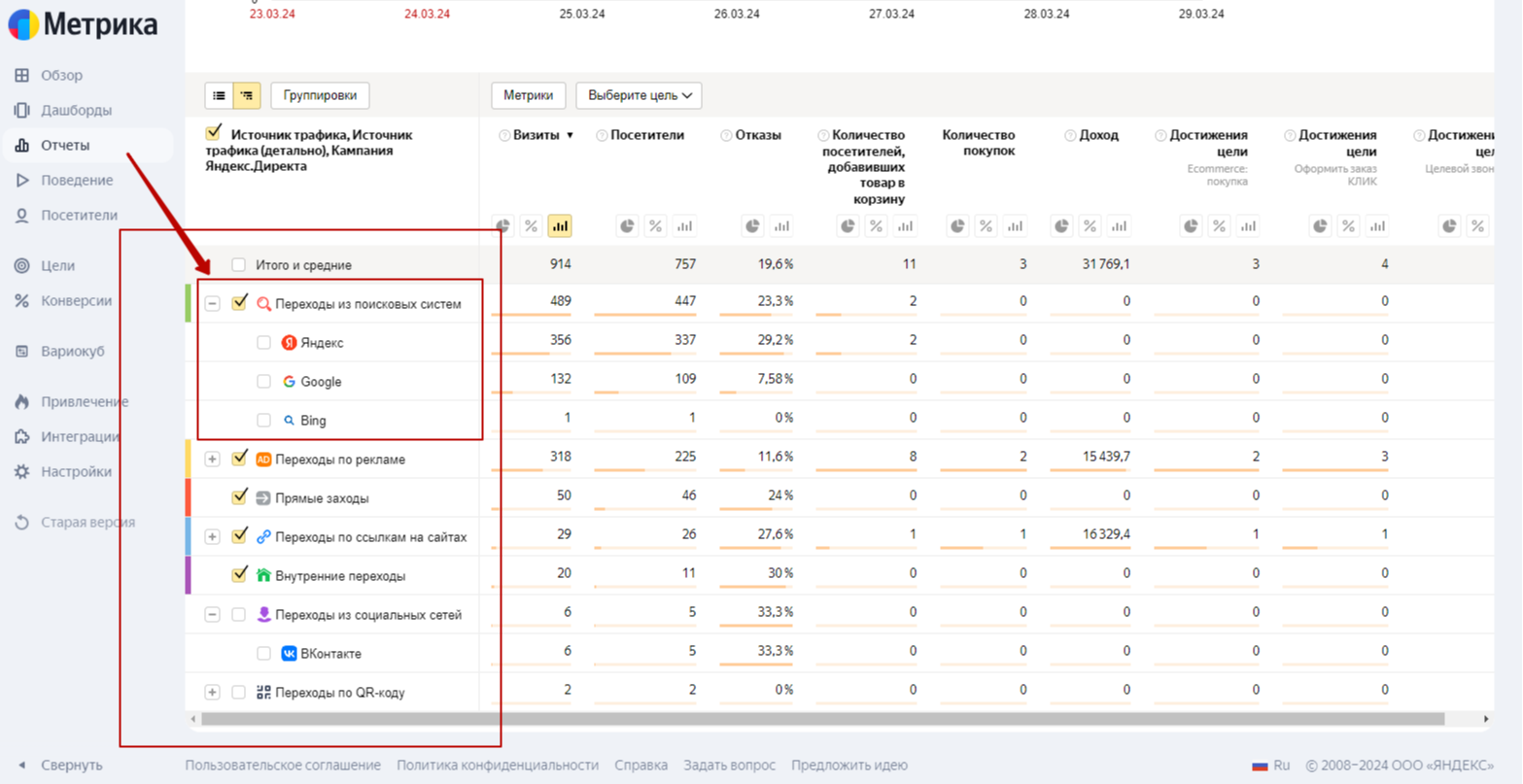The width and height of the screenshot is (1523, 784).
Task: Check the Bing row checkbox
Action: 263,421
